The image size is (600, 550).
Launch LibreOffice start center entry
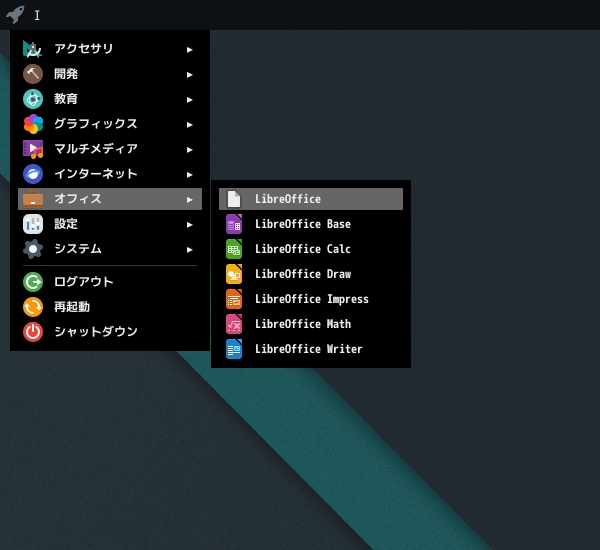[x=311, y=199]
